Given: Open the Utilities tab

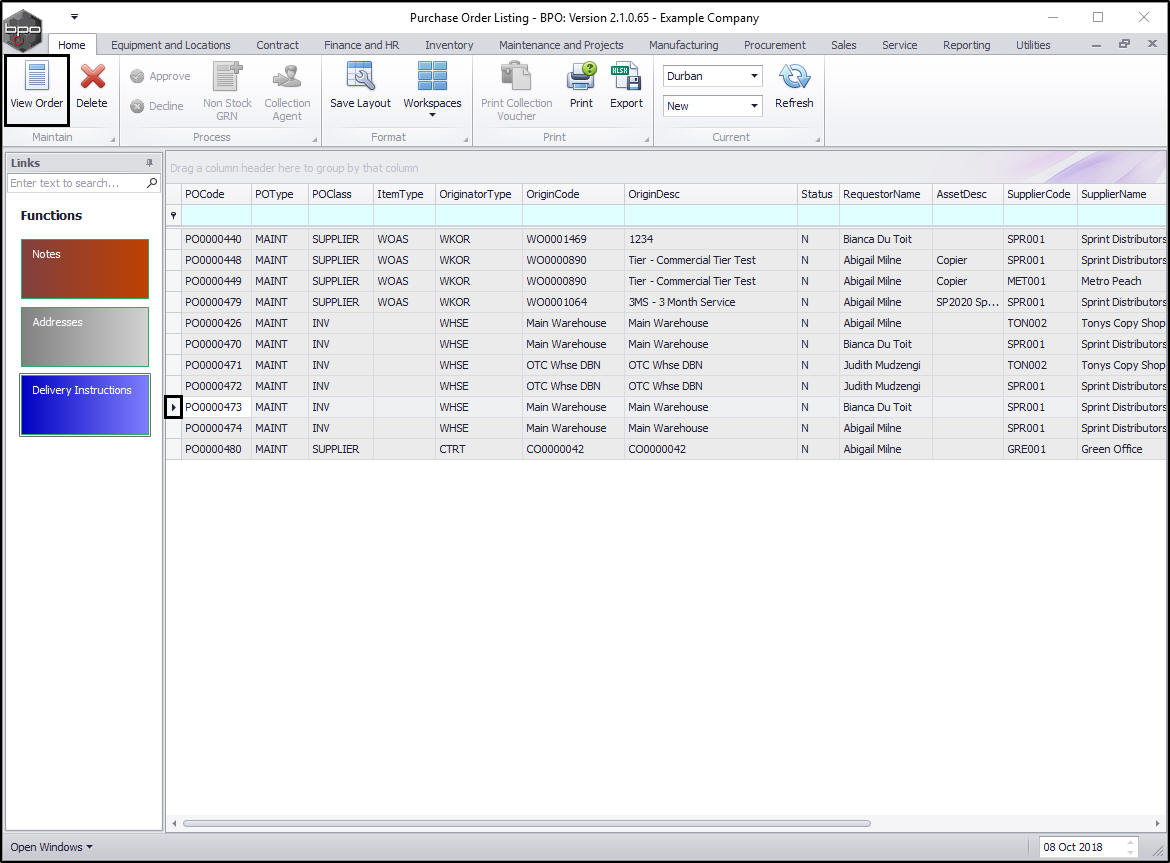Looking at the screenshot, I should click(1033, 45).
